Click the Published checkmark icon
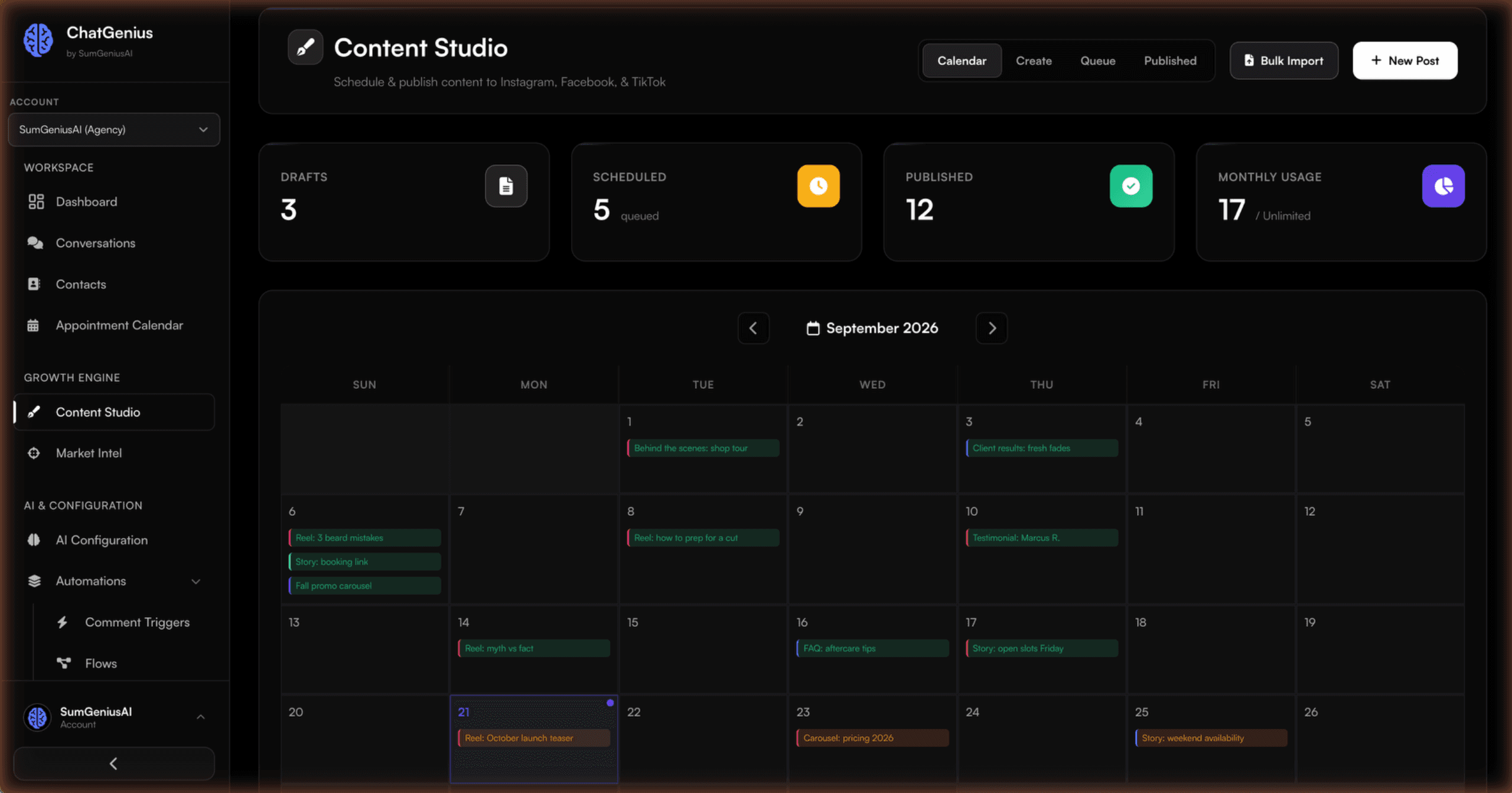 pyautogui.click(x=1130, y=186)
